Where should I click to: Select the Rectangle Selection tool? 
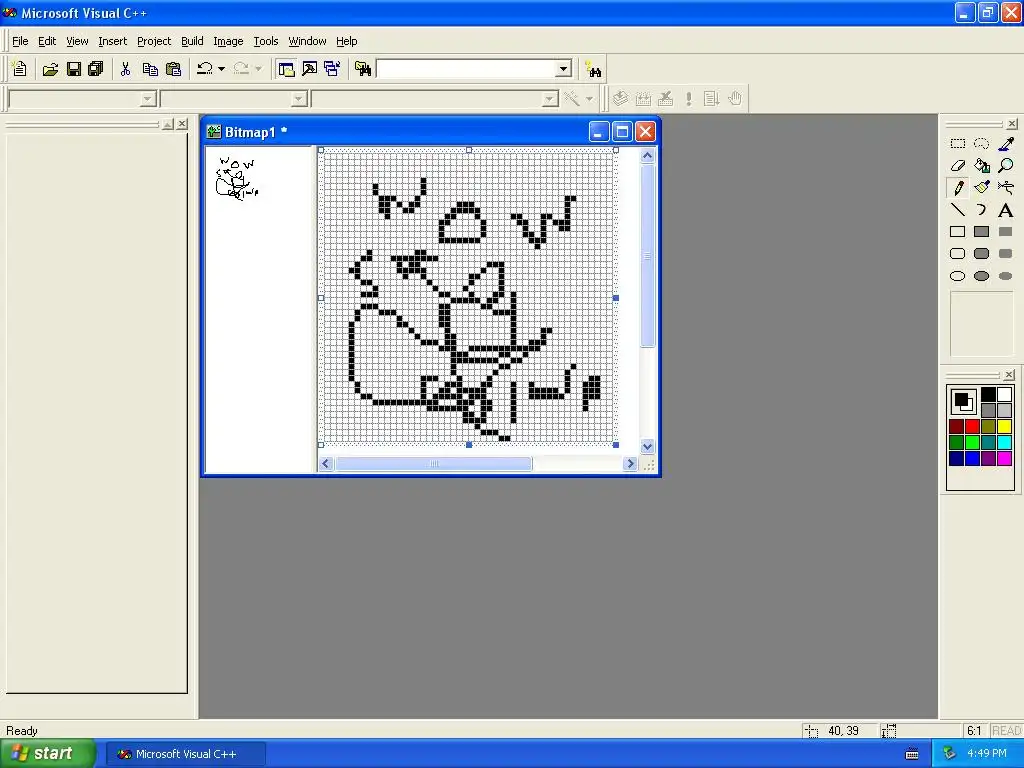coord(957,144)
